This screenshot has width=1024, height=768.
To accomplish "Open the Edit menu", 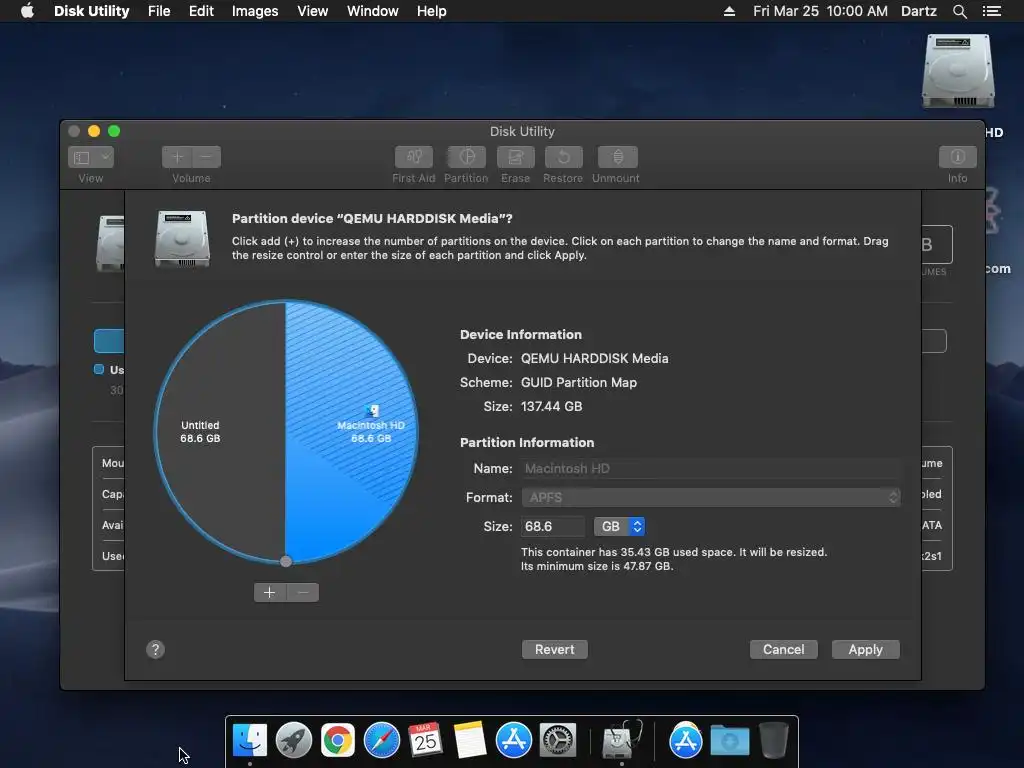I will pyautogui.click(x=201, y=11).
